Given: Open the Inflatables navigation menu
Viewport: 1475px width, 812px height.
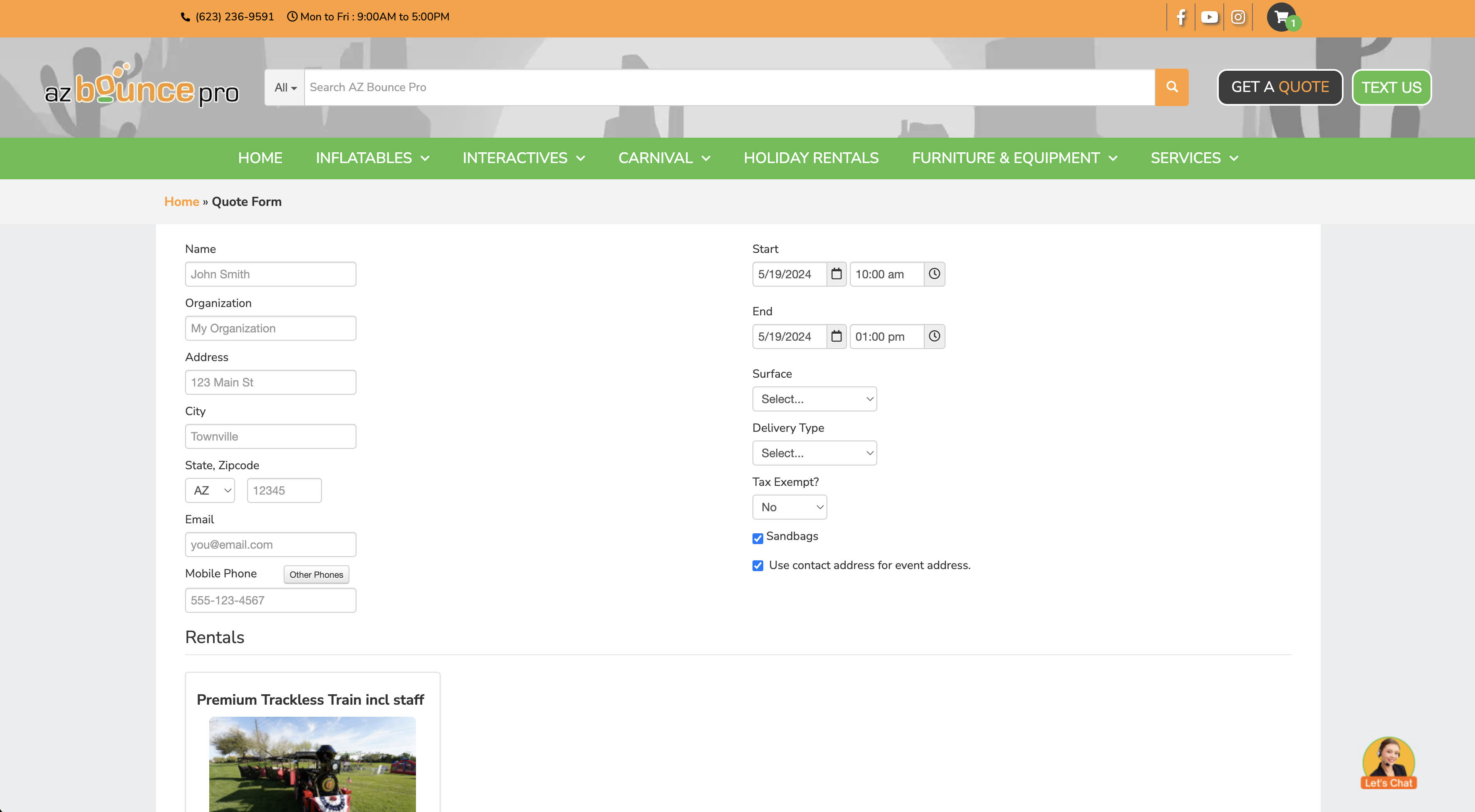Looking at the screenshot, I should (372, 158).
